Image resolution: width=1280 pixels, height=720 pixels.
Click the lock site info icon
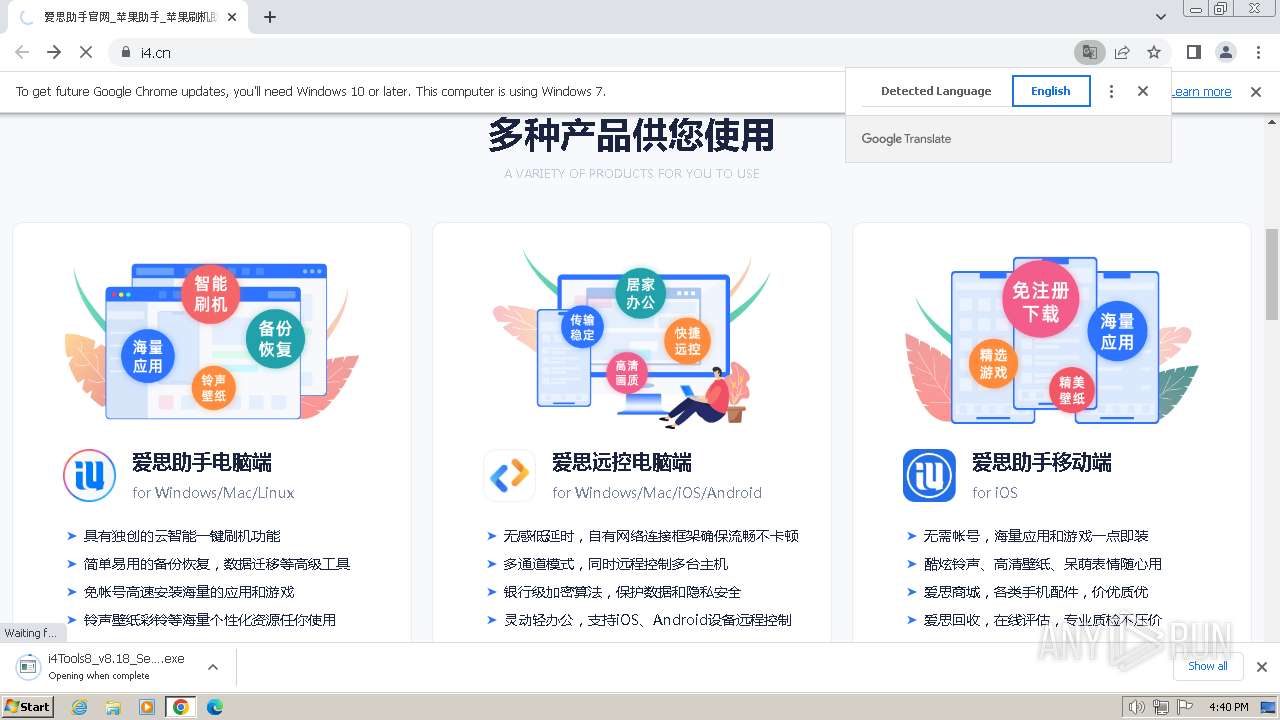(x=126, y=52)
